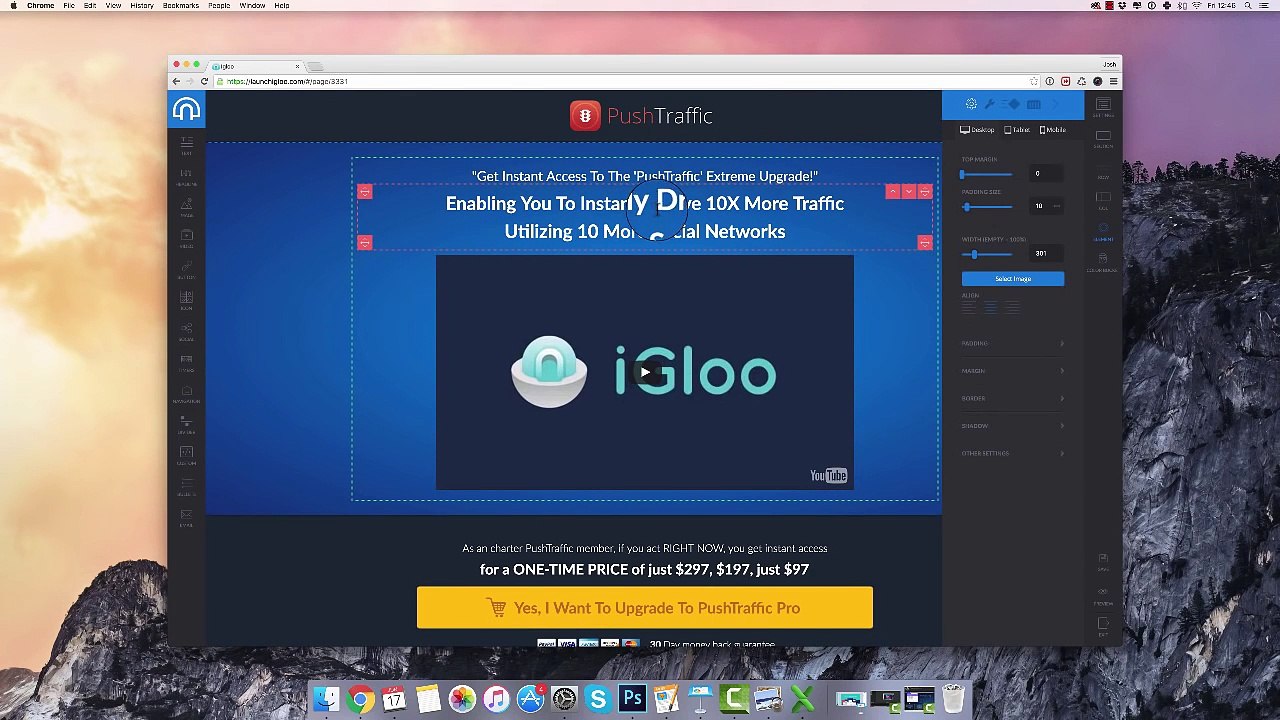This screenshot has width=1280, height=720.
Task: Click the Chrome address bar
Action: click(625, 81)
